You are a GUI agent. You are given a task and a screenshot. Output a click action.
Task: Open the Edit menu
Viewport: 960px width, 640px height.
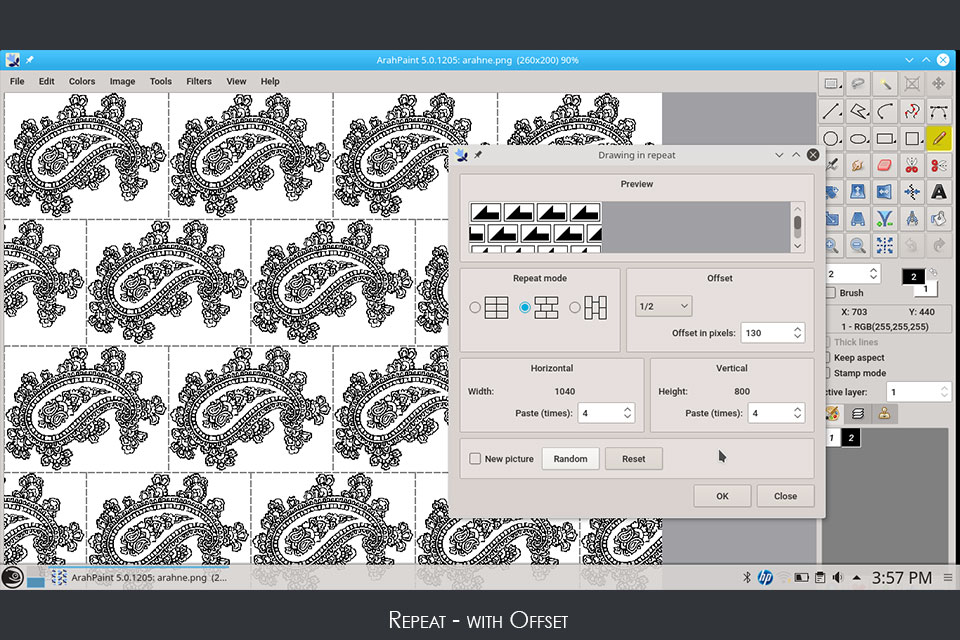coord(47,81)
